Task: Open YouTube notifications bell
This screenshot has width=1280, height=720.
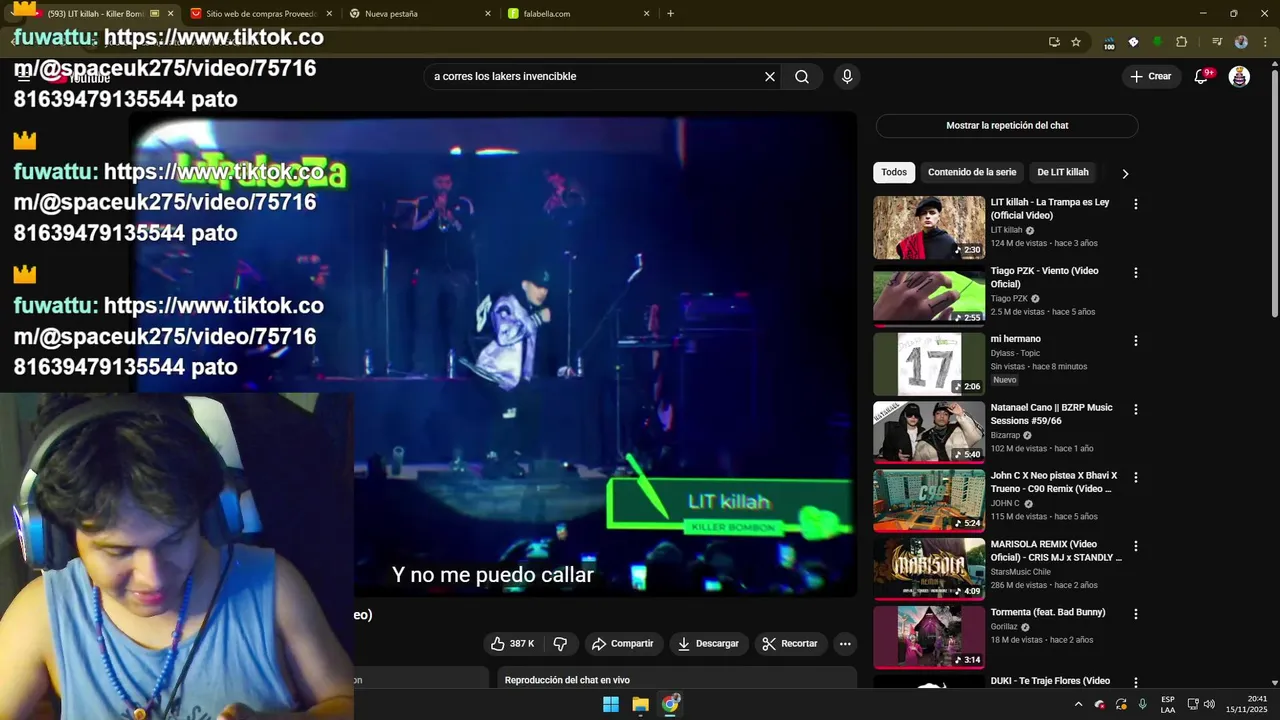Action: pos(1202,76)
